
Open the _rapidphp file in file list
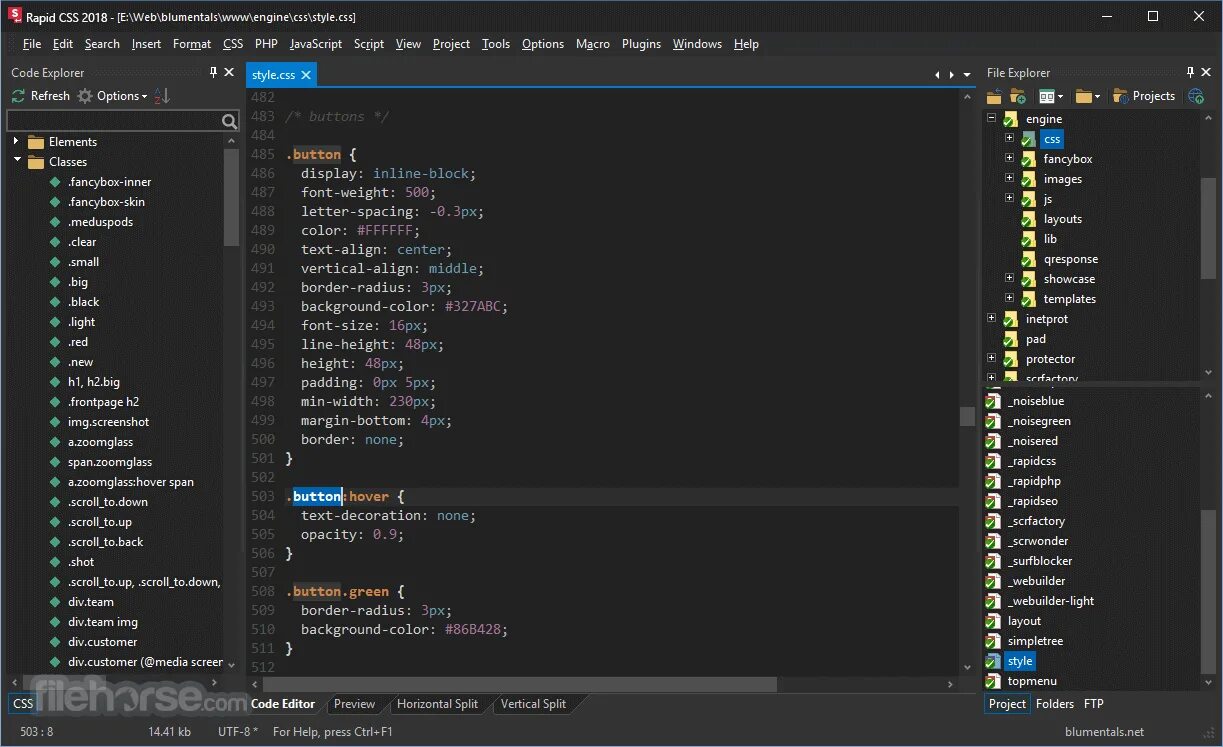(x=1034, y=481)
